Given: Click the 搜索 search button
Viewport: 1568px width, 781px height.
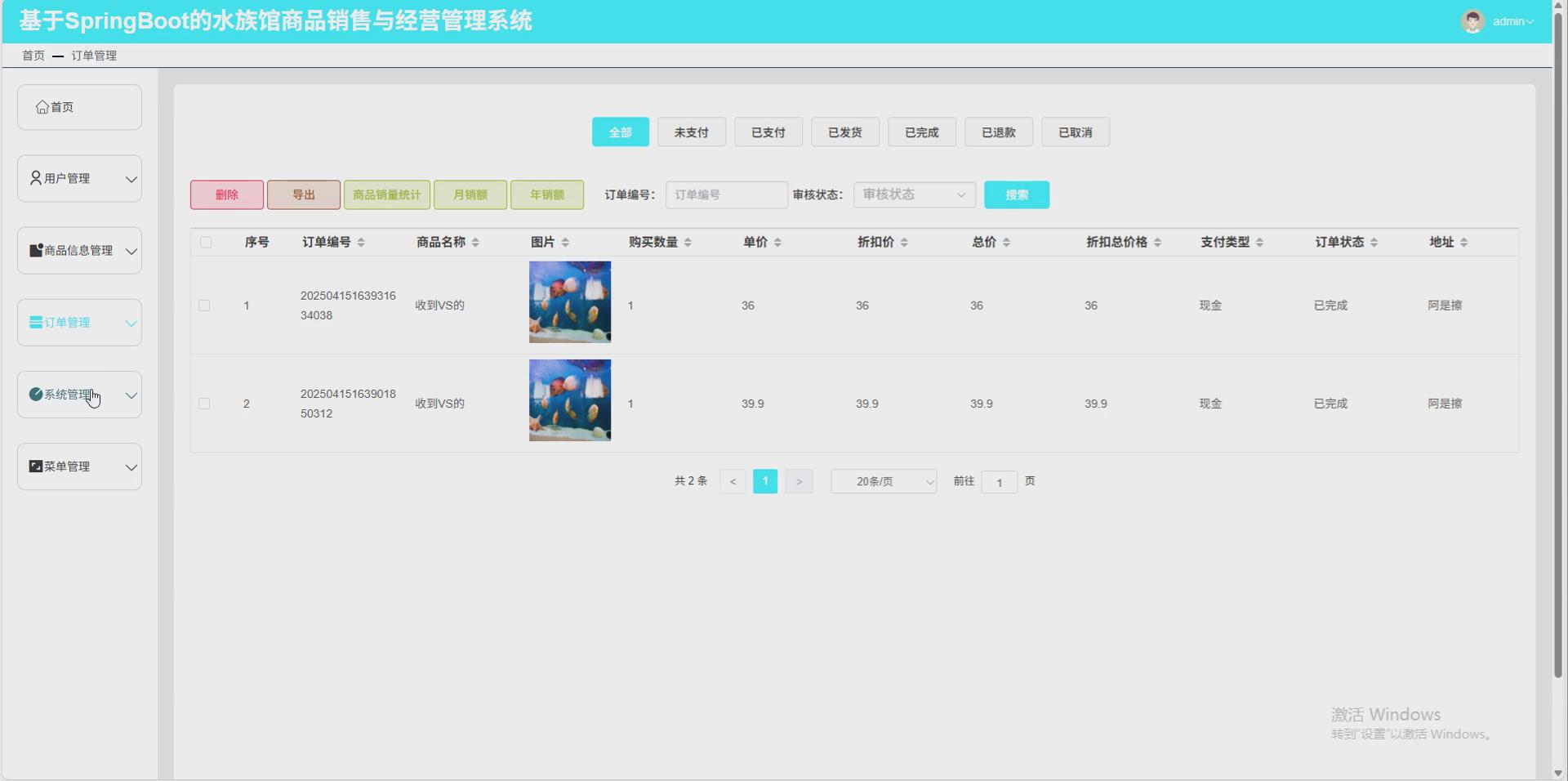Looking at the screenshot, I should [x=1017, y=194].
